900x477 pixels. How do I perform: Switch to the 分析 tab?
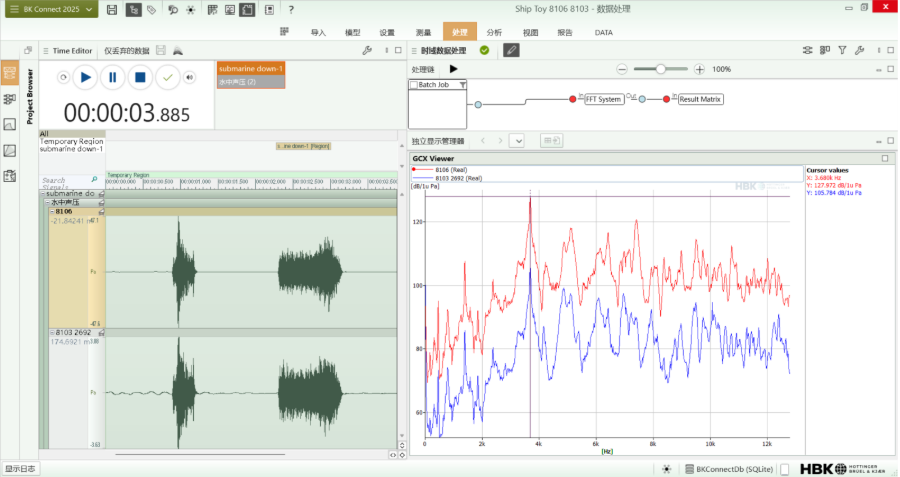494,32
